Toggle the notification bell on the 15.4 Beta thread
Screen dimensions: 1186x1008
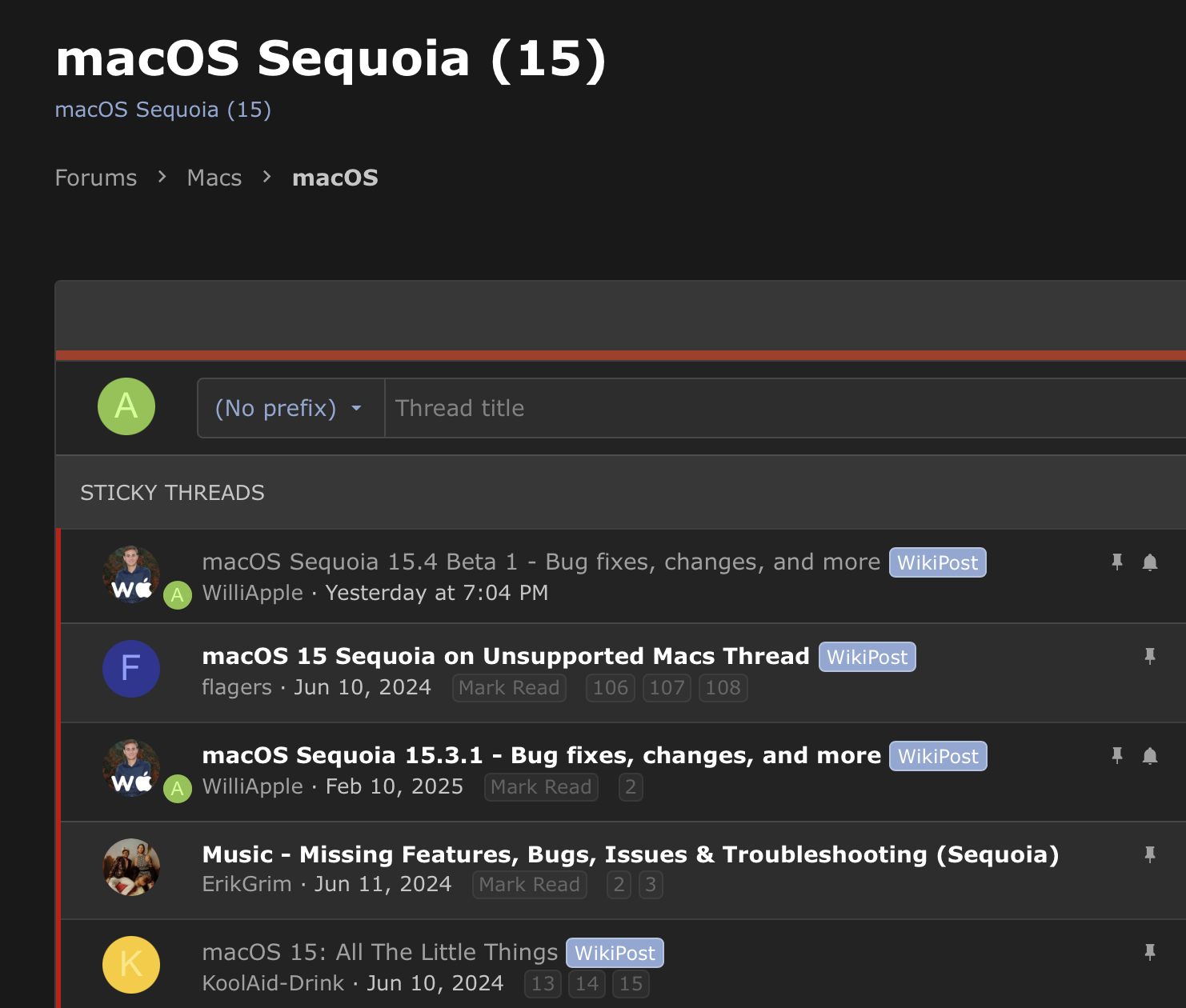1152,562
